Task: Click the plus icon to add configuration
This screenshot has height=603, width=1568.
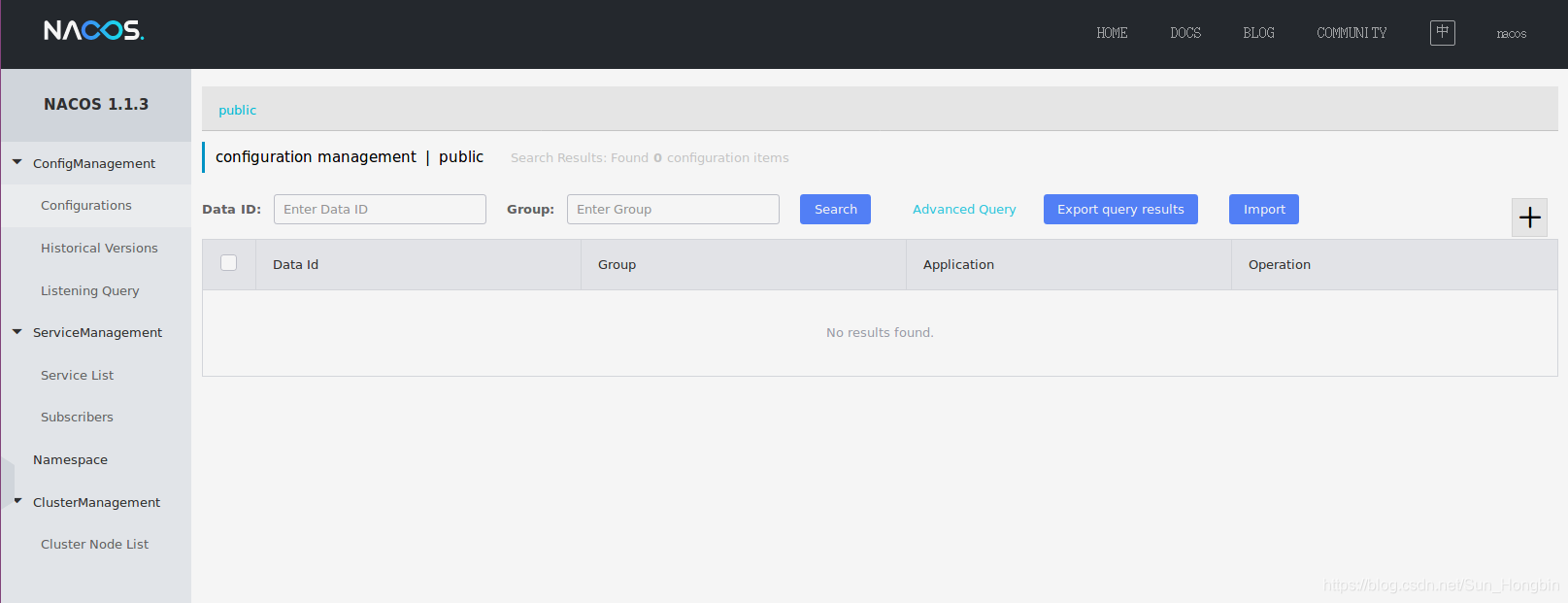Action: 1529,218
